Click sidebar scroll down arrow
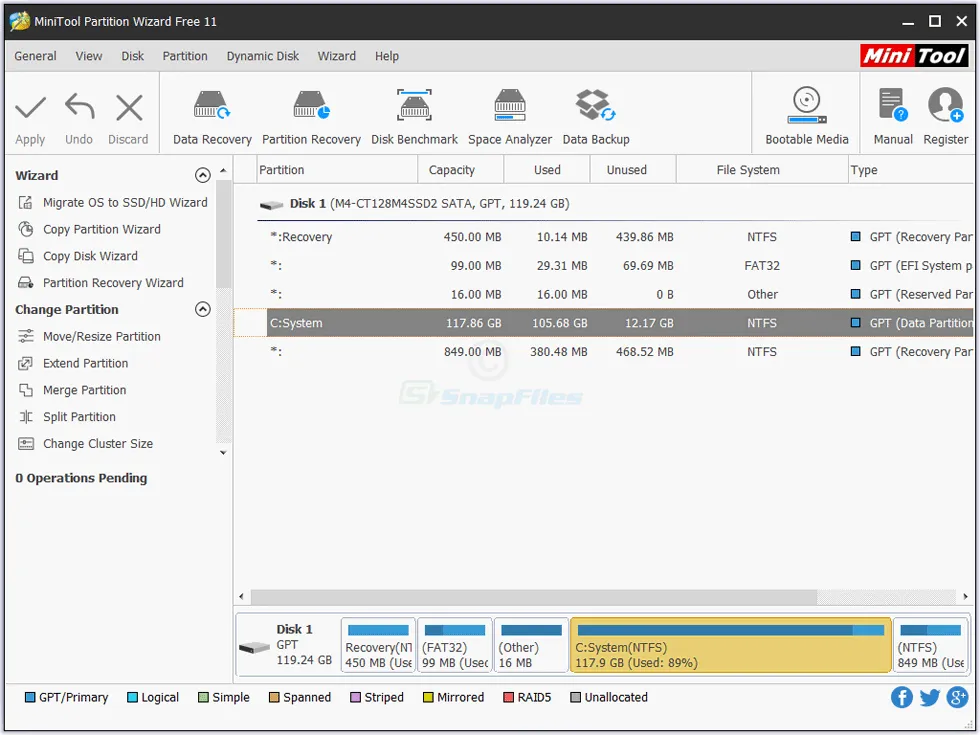 tap(223, 452)
